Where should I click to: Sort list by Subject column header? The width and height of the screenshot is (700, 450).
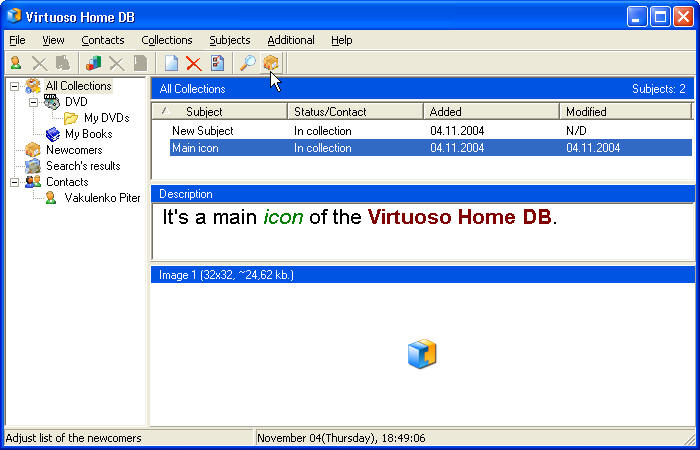click(x=220, y=111)
